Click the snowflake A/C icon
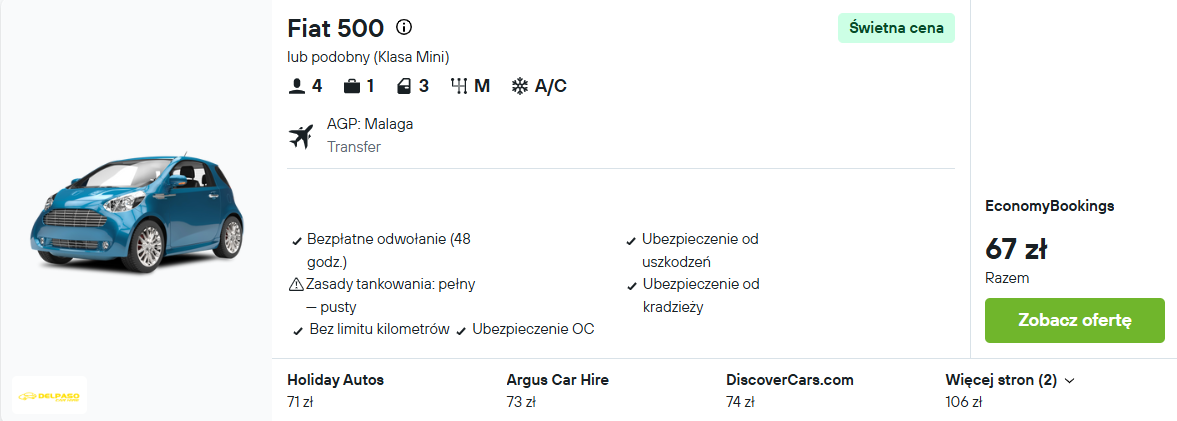 (519, 86)
